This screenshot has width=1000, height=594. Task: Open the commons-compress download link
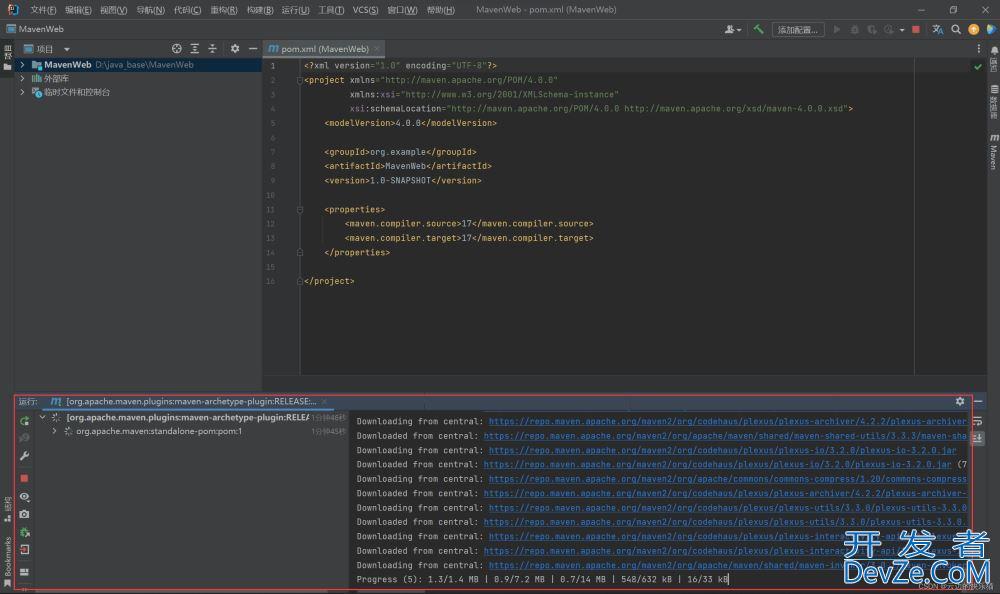tap(728, 479)
